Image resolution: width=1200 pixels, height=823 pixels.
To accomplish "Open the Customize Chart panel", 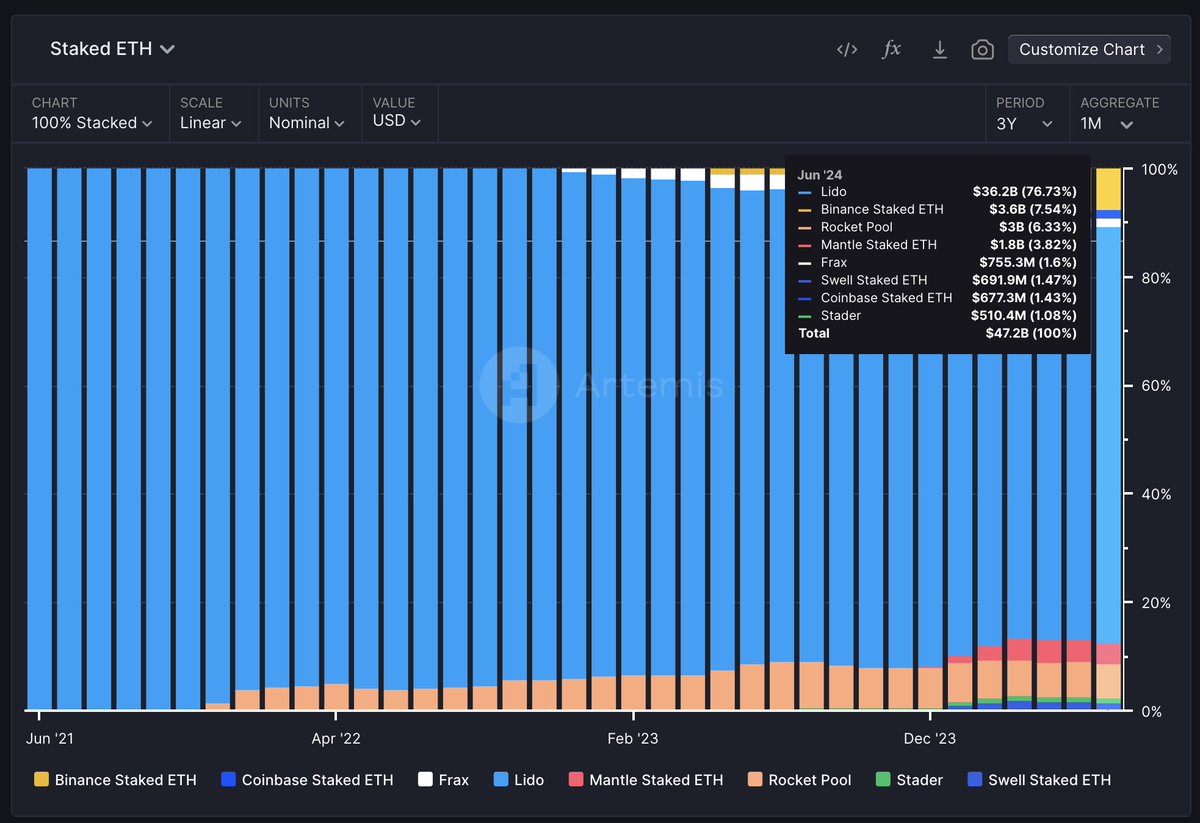I will [1089, 48].
